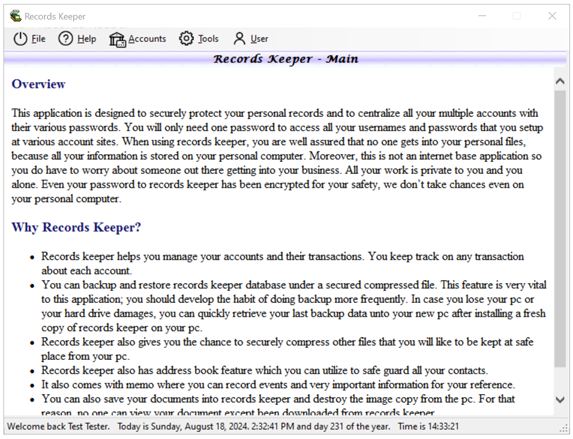Close the Records Keeper window

(x=552, y=16)
